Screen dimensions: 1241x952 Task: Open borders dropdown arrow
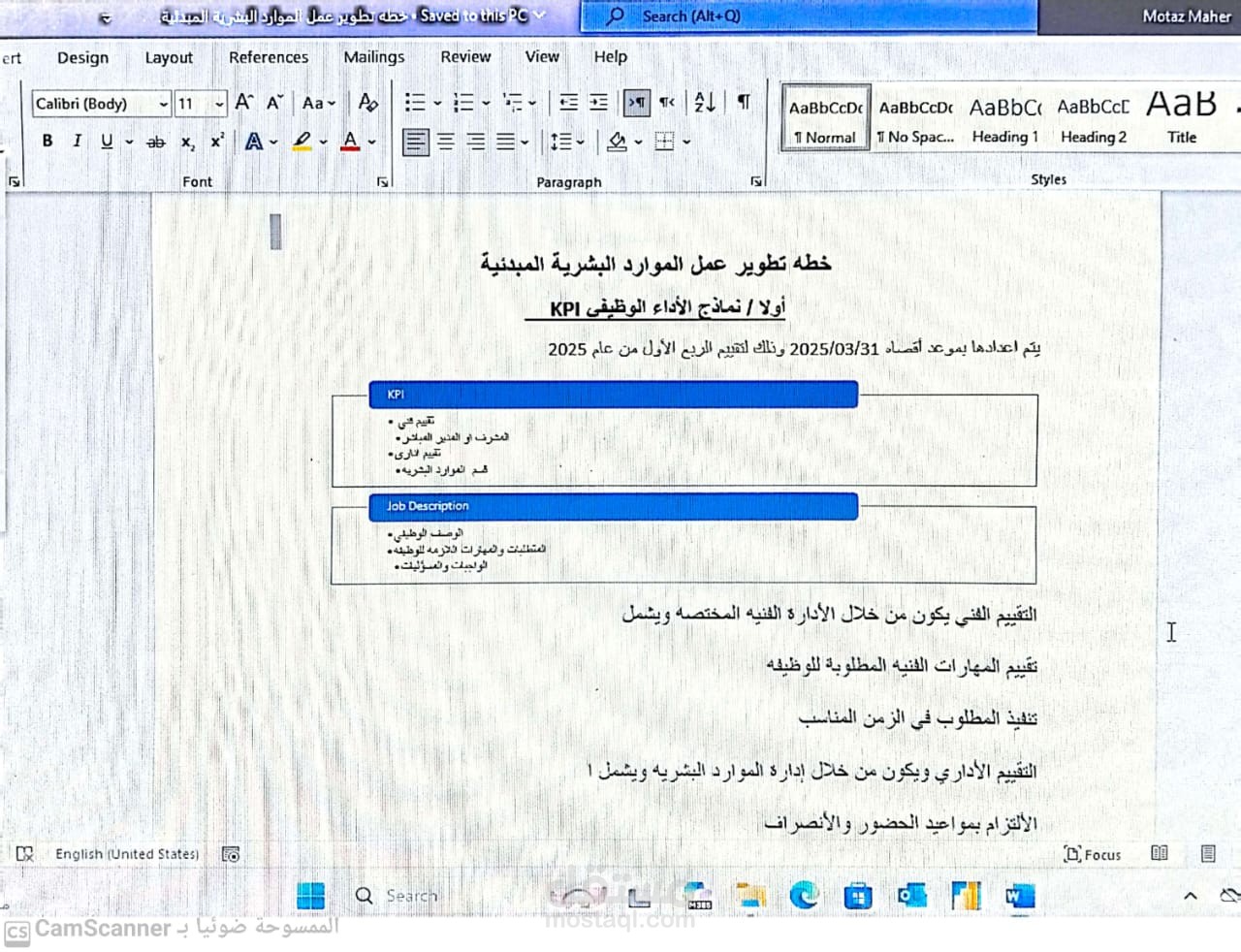click(686, 142)
